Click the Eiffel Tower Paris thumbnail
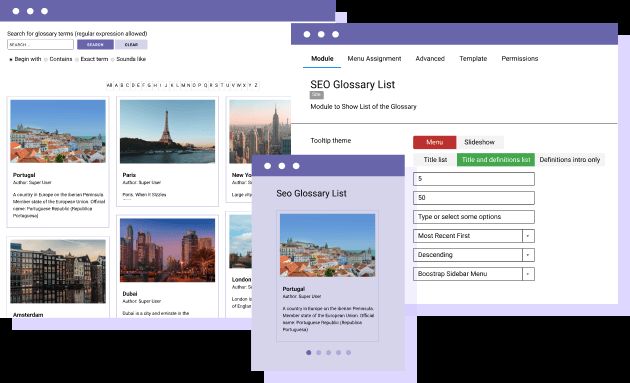Screen dimensions: 630x383 pyautogui.click(x=168, y=131)
